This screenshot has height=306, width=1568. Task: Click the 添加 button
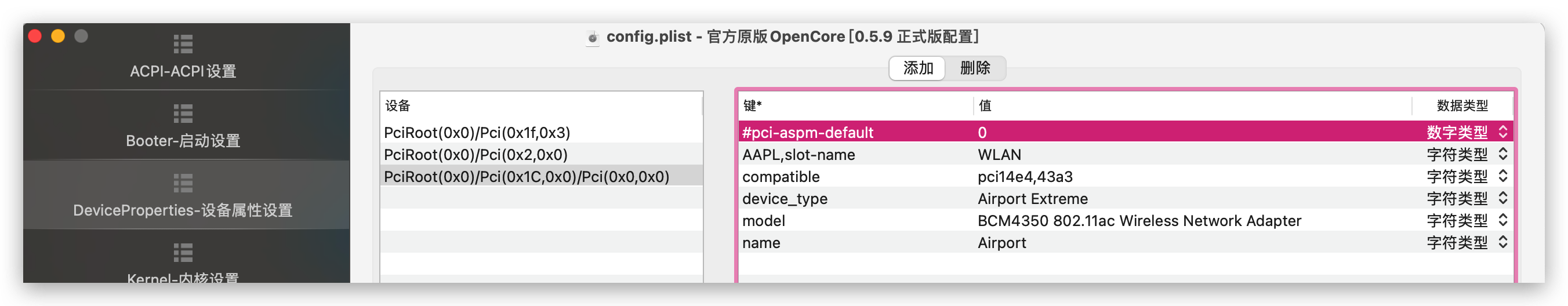pyautogui.click(x=917, y=68)
